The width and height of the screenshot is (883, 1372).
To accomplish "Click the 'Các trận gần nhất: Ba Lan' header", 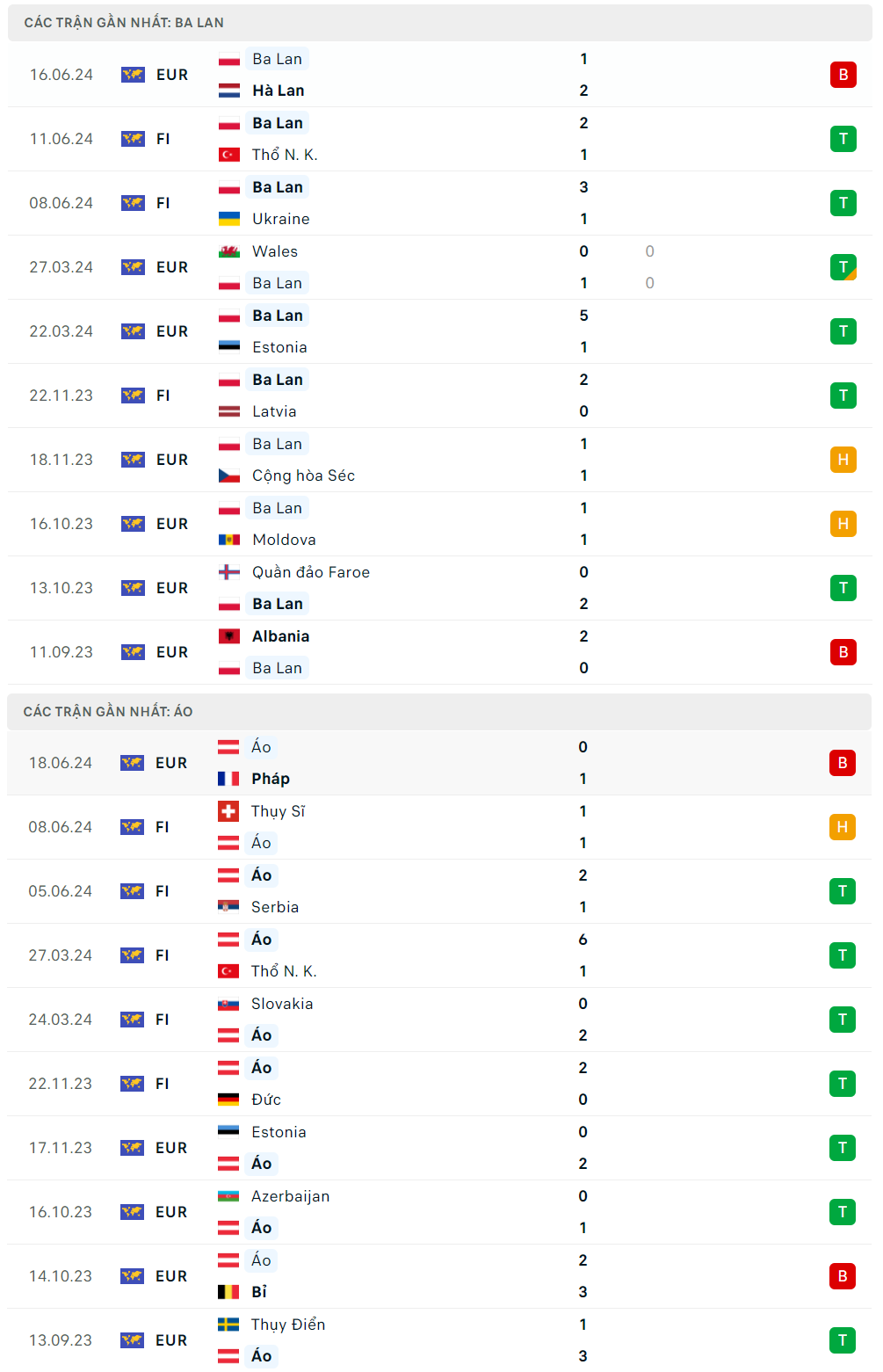I will [x=124, y=23].
